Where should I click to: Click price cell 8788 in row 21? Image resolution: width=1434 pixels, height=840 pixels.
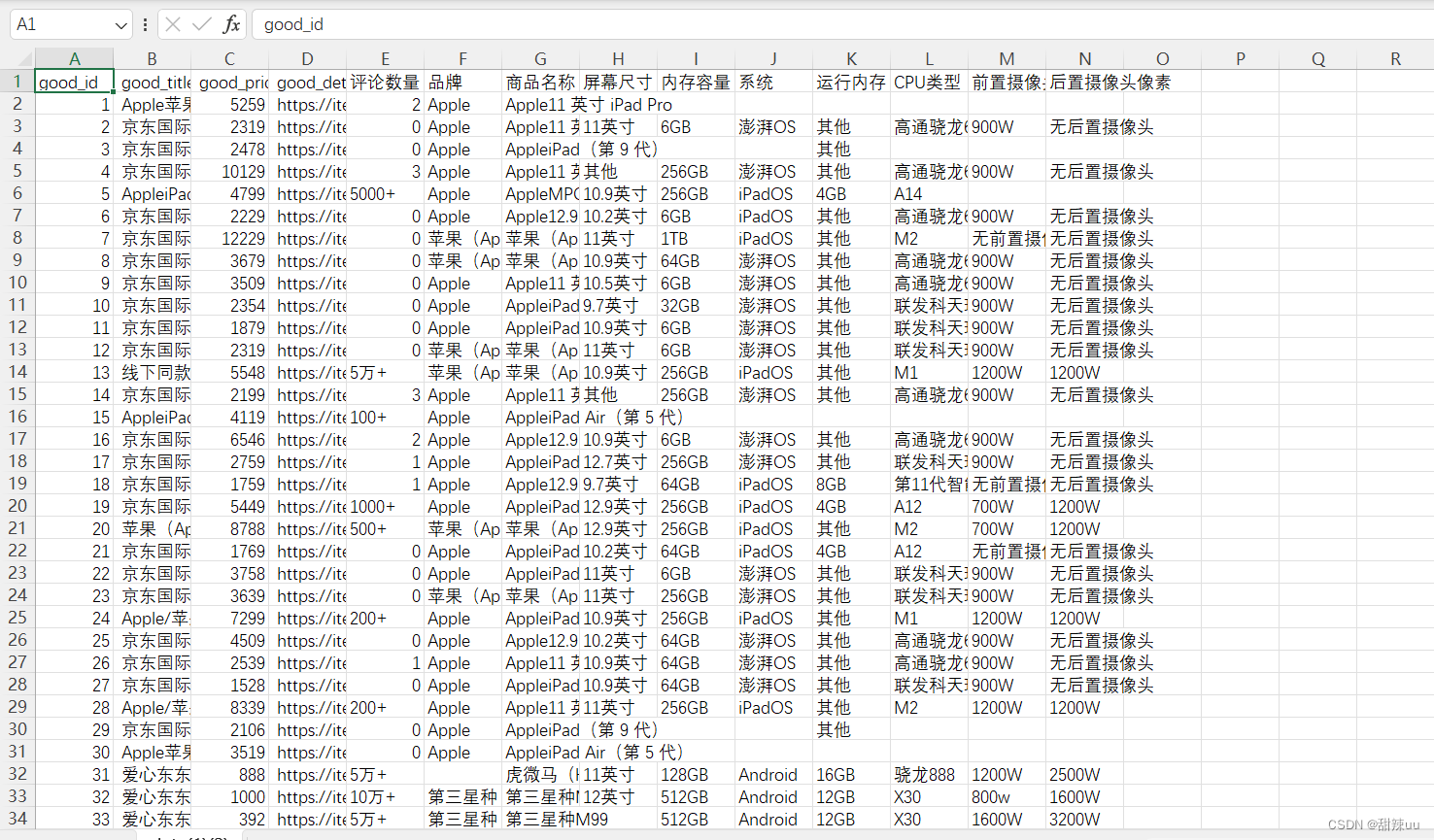coord(230,529)
